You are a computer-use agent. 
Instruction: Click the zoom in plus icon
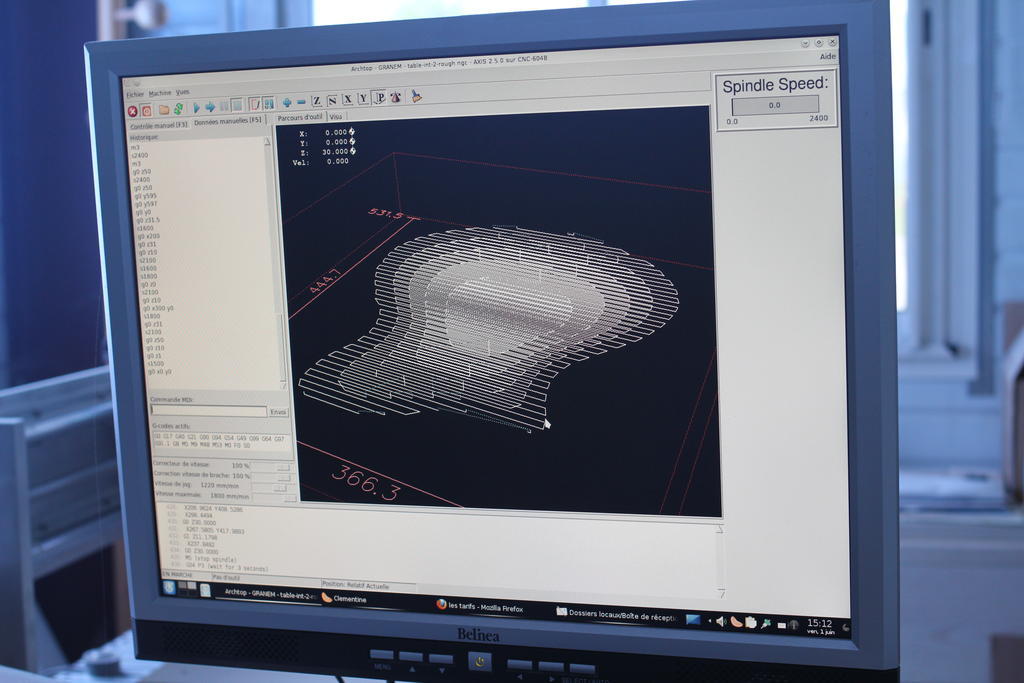point(287,102)
